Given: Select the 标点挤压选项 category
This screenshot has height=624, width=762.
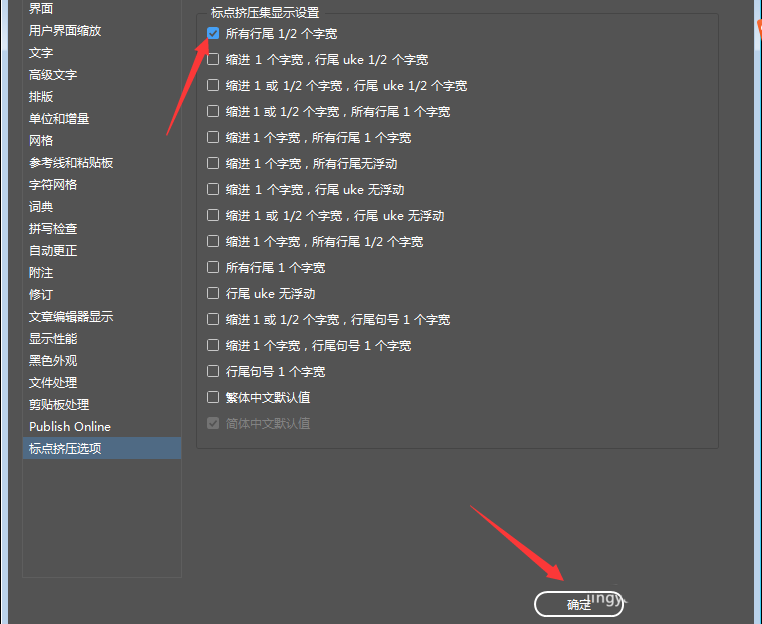Looking at the screenshot, I should point(65,448).
